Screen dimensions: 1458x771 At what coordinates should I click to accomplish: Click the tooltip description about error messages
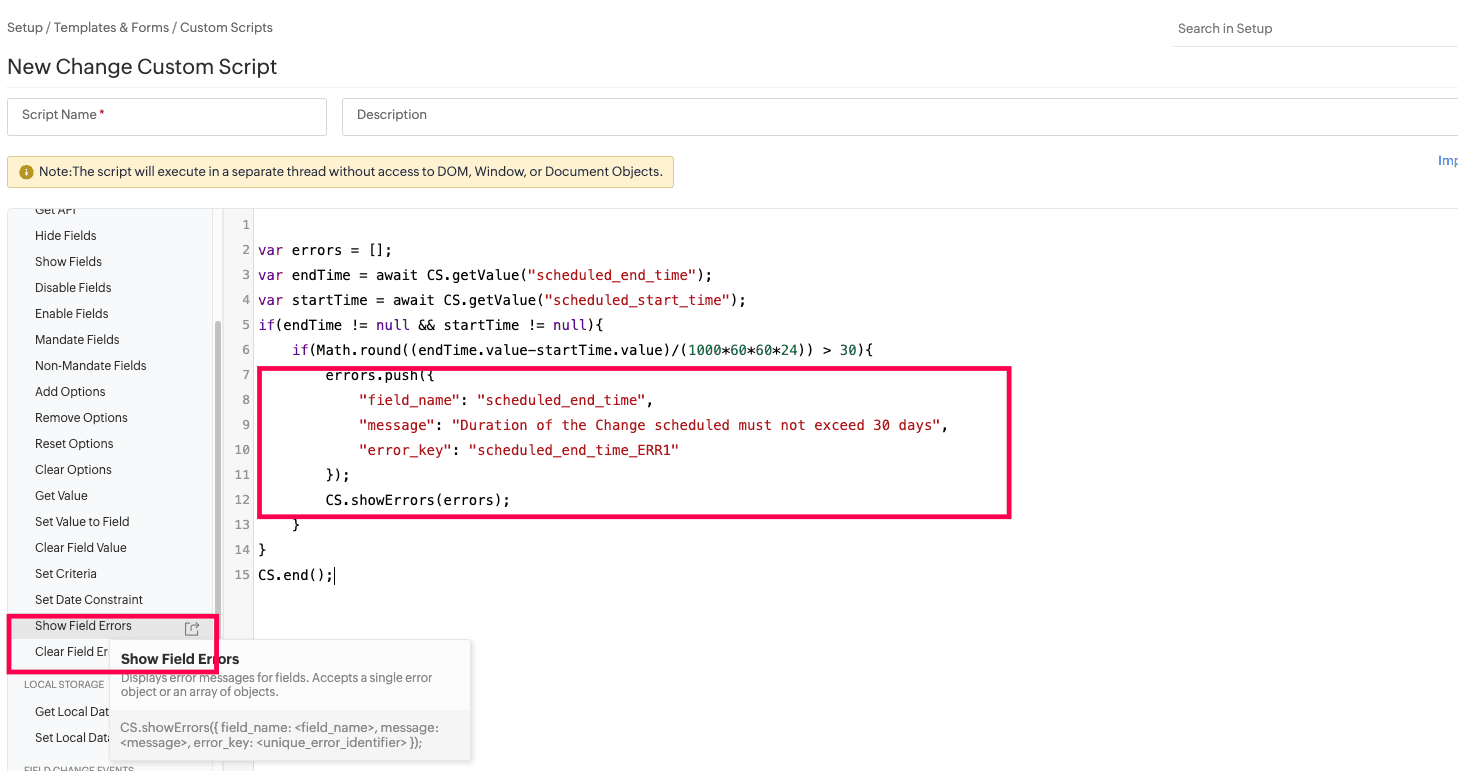(277, 685)
